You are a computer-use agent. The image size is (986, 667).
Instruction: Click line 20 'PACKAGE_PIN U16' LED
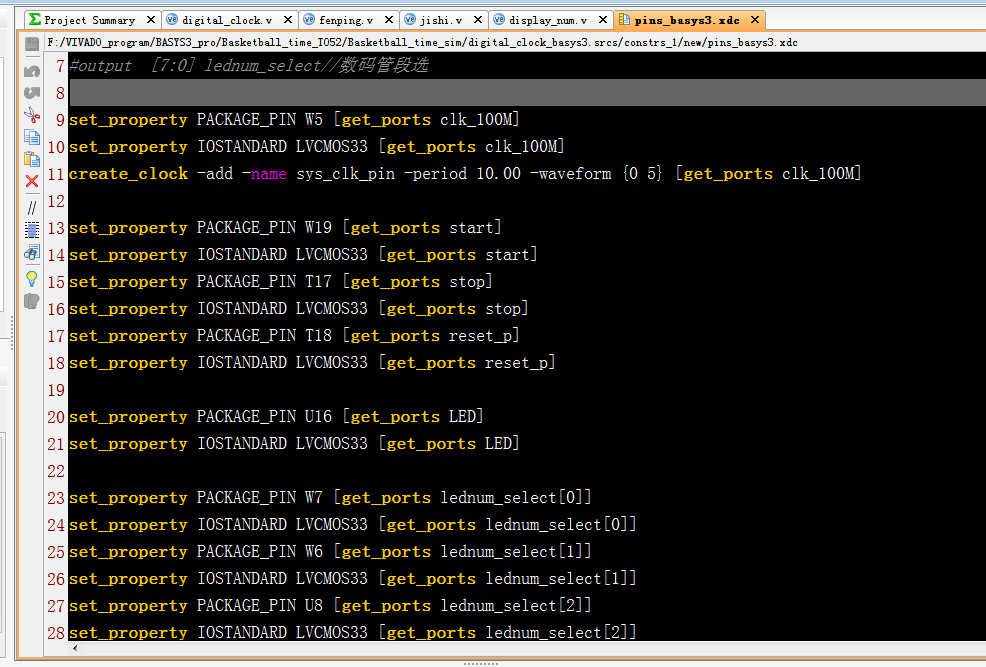277,417
